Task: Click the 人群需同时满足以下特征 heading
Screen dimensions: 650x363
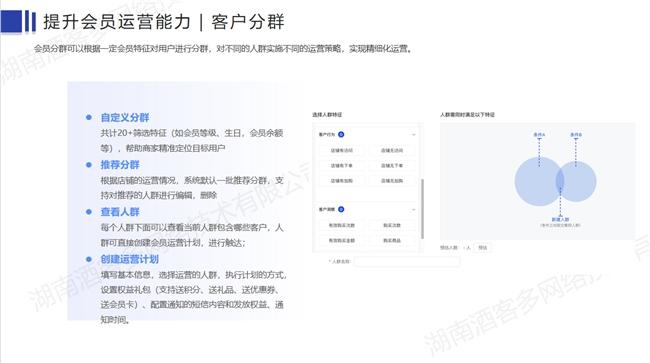Action: pyautogui.click(x=467, y=114)
